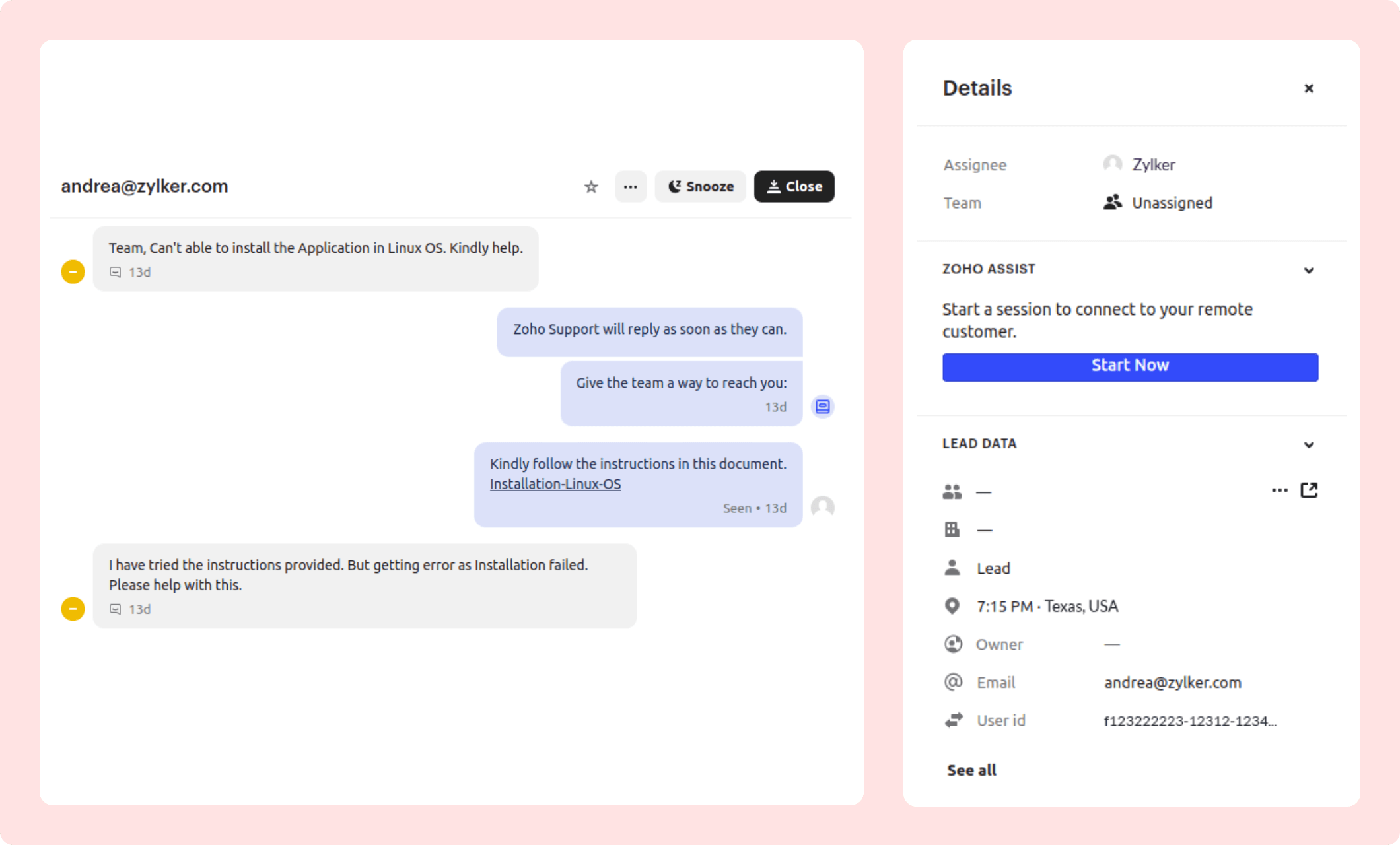Click the Owner field dash value
Image resolution: width=1400 pixels, height=845 pixels.
click(1112, 644)
